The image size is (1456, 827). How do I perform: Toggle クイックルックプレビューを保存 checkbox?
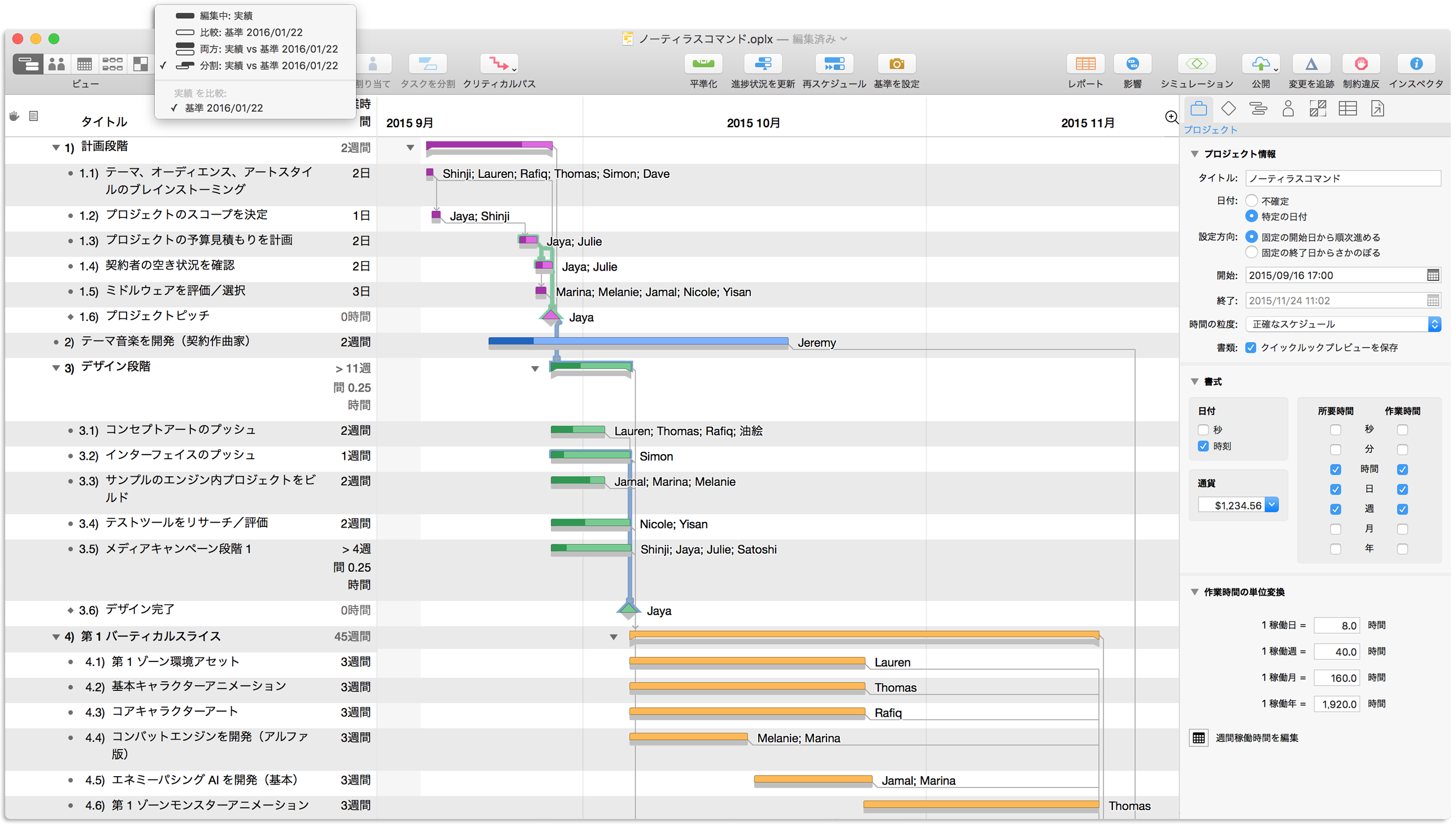tap(1250, 347)
